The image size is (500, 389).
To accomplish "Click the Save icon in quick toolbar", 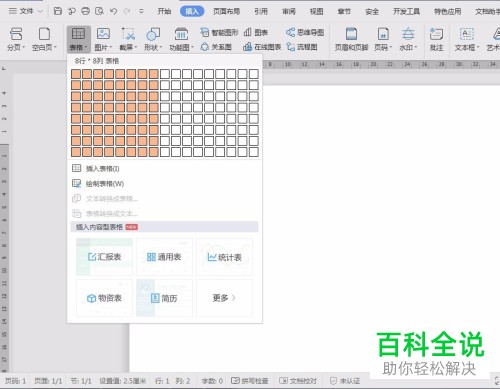I will tap(58, 11).
